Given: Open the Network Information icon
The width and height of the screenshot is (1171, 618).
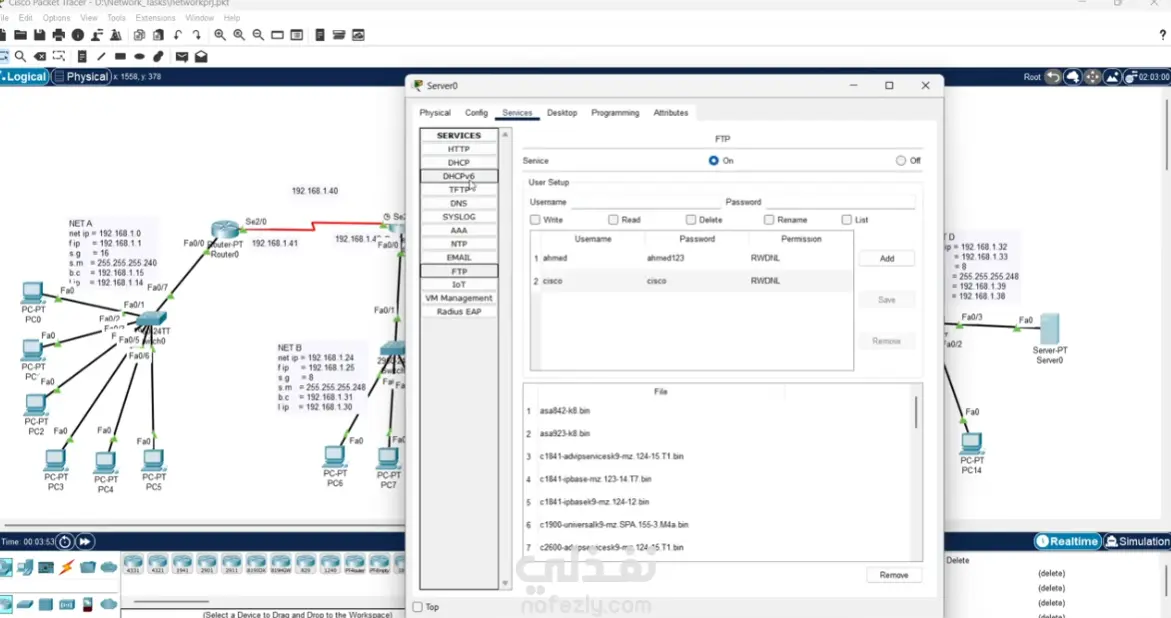Looking at the screenshot, I should 78,35.
